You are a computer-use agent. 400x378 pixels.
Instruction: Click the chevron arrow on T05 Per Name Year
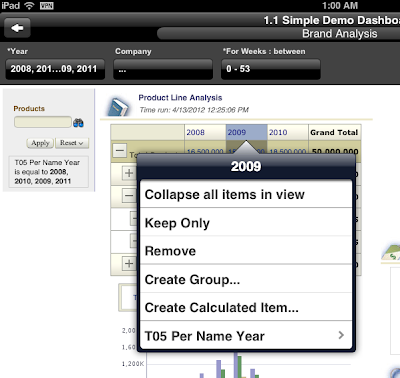tap(341, 335)
